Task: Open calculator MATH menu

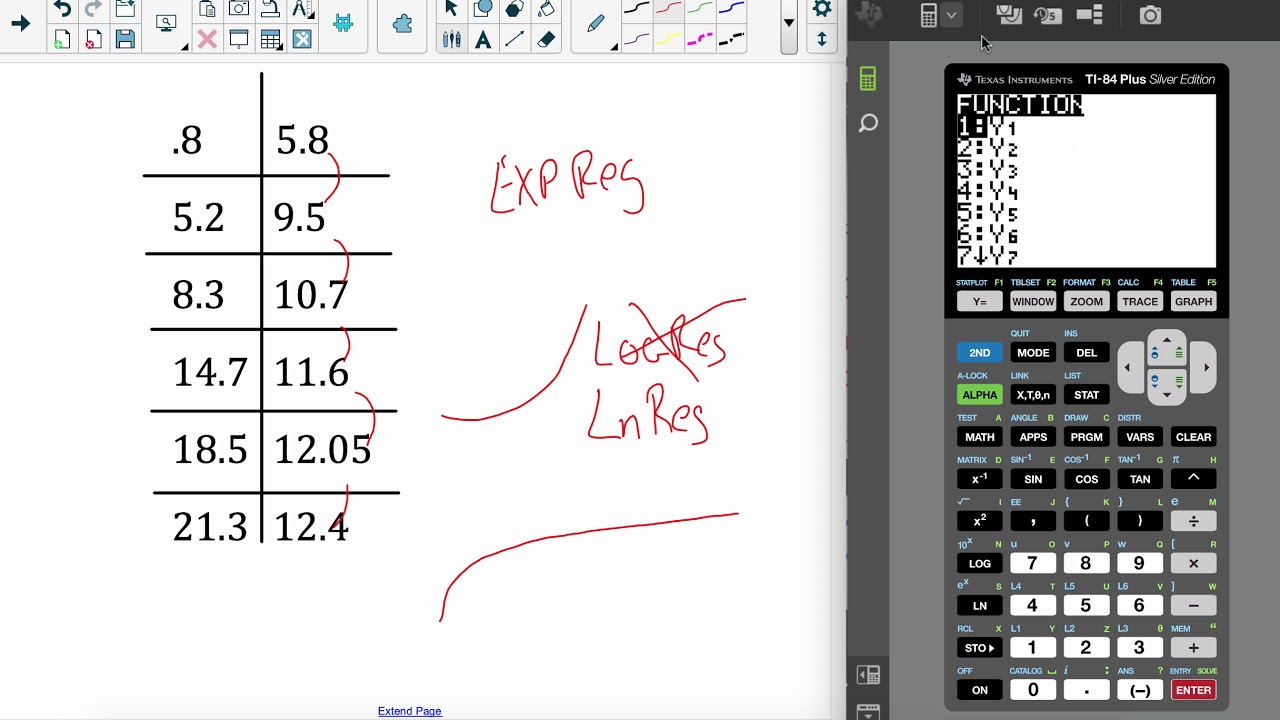Action: tap(979, 437)
